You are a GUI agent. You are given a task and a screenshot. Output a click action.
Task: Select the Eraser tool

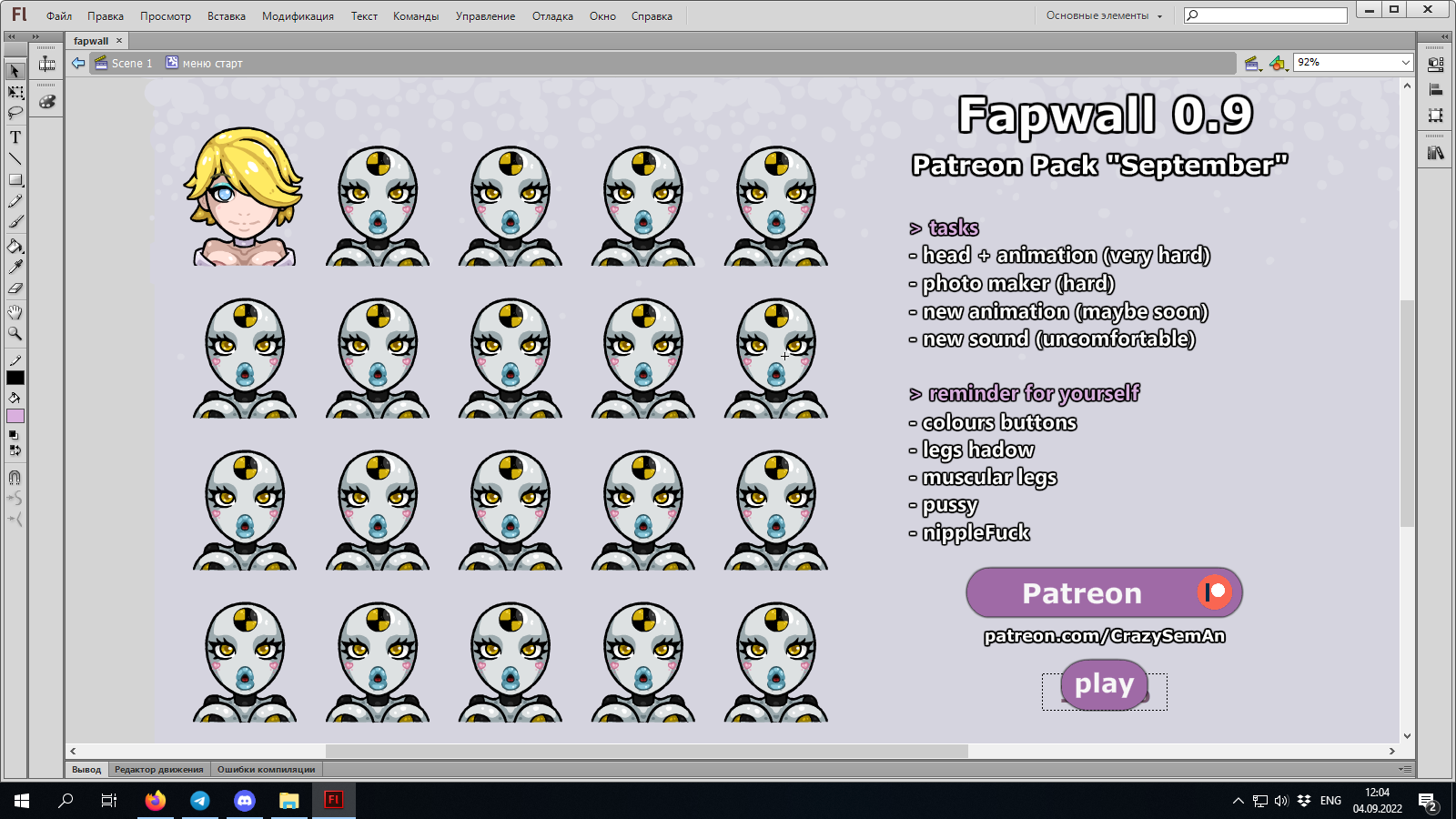[15, 288]
